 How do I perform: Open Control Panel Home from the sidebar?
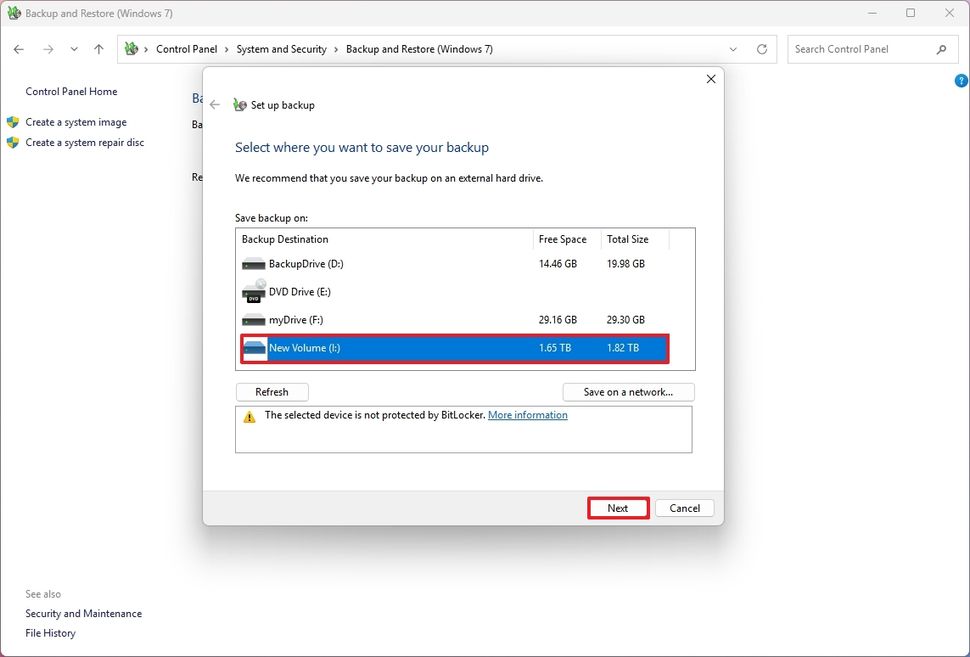coord(71,91)
